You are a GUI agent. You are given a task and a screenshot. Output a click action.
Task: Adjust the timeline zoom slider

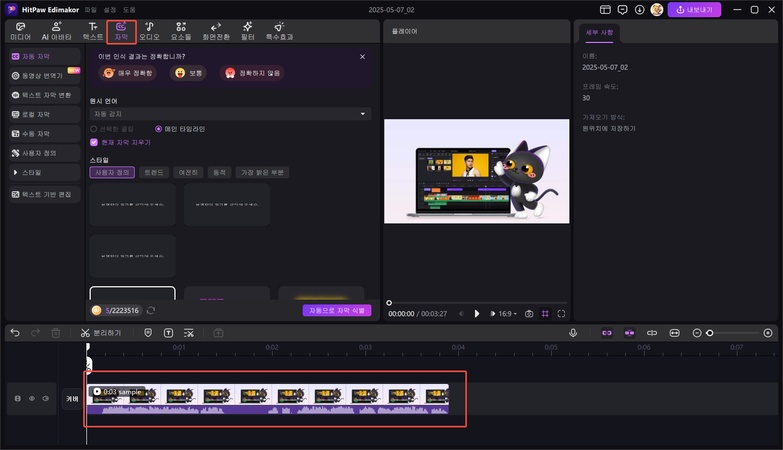(x=710, y=332)
